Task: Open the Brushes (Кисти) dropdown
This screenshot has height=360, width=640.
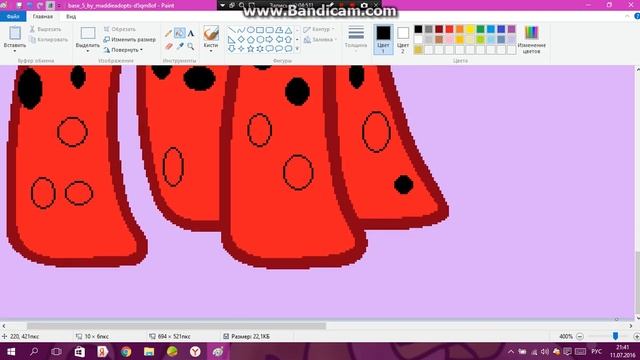Action: click(211, 51)
